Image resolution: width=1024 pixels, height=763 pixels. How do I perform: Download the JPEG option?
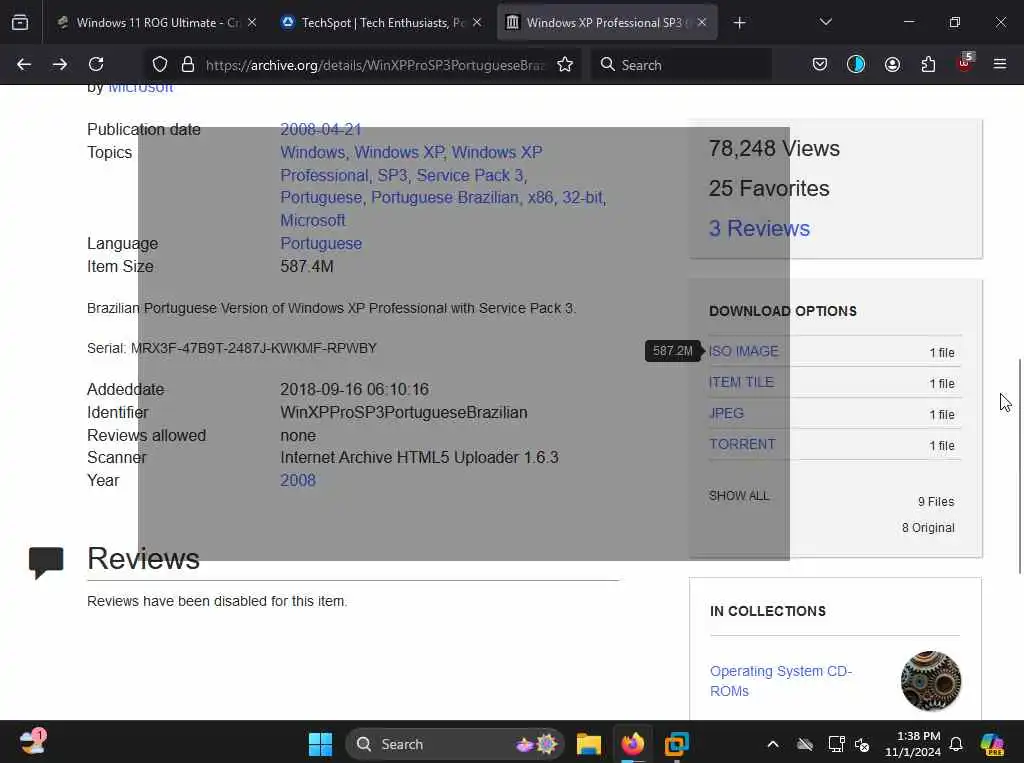(x=726, y=414)
